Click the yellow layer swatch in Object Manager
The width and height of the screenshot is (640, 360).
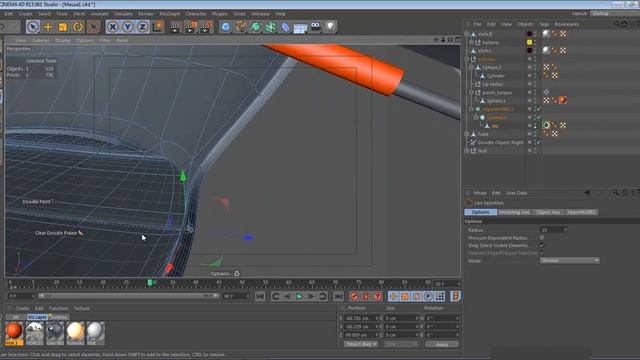(529, 42)
